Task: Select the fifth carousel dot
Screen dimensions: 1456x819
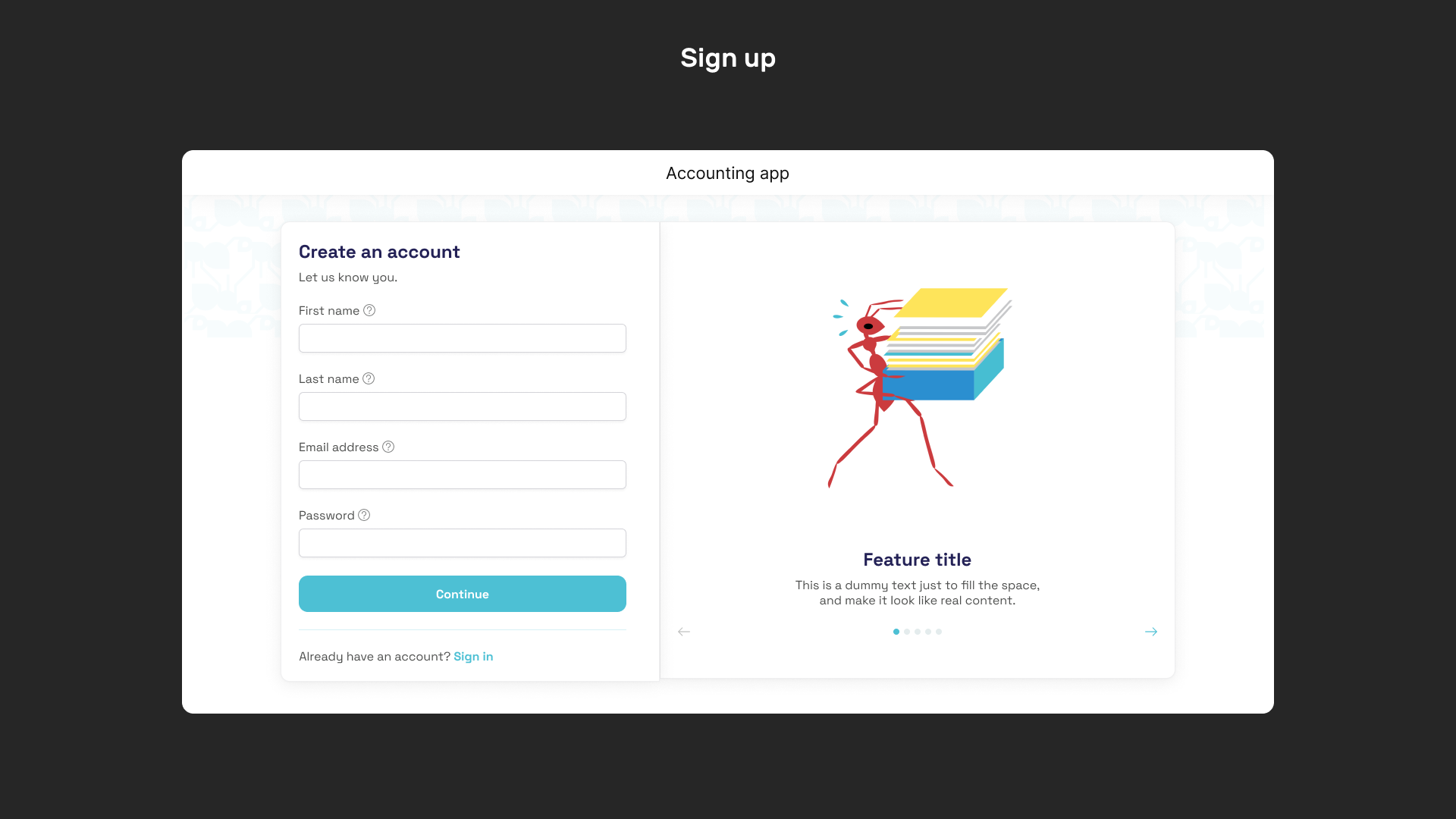Action: point(939,631)
